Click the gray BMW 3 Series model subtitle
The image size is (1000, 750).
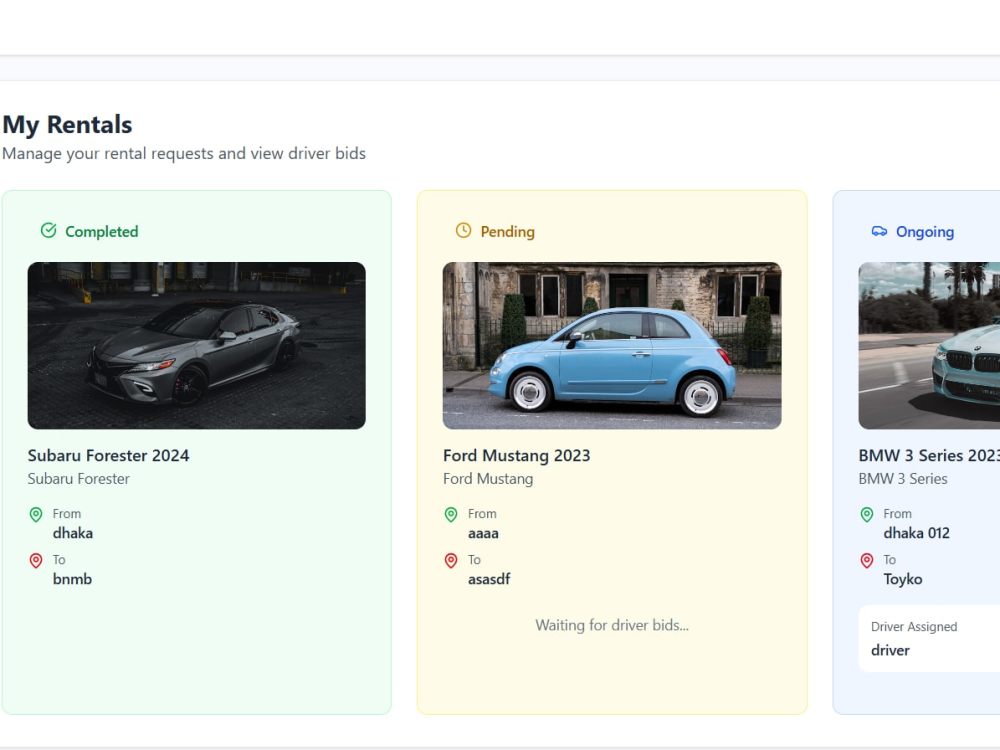(903, 479)
